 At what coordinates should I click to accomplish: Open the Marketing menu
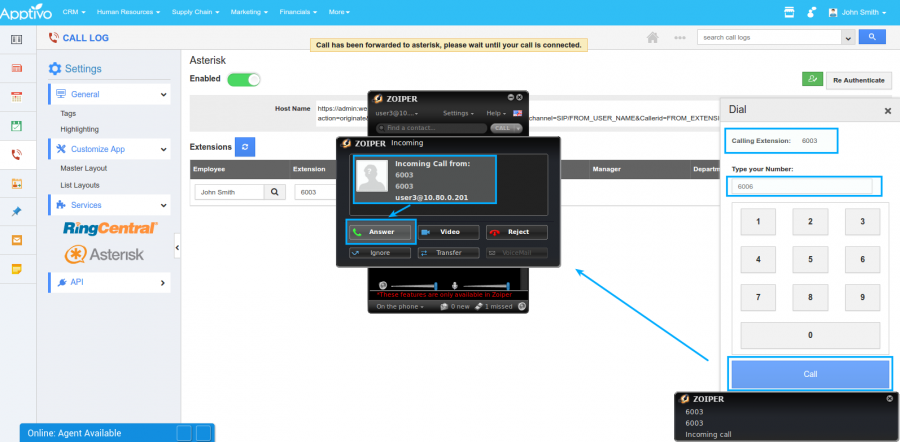click(x=249, y=11)
